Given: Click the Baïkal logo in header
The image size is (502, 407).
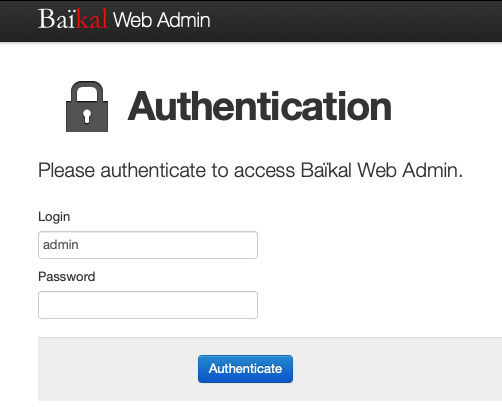Looking at the screenshot, I should (73, 19).
